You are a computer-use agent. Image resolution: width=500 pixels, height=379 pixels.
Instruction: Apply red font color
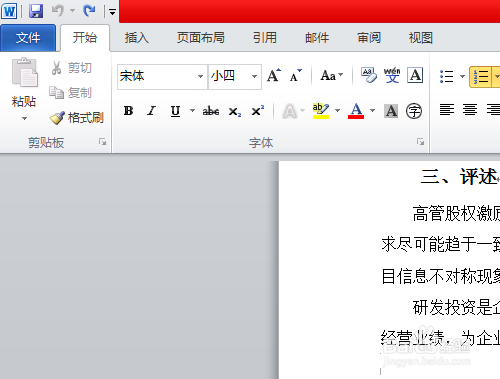[x=356, y=111]
